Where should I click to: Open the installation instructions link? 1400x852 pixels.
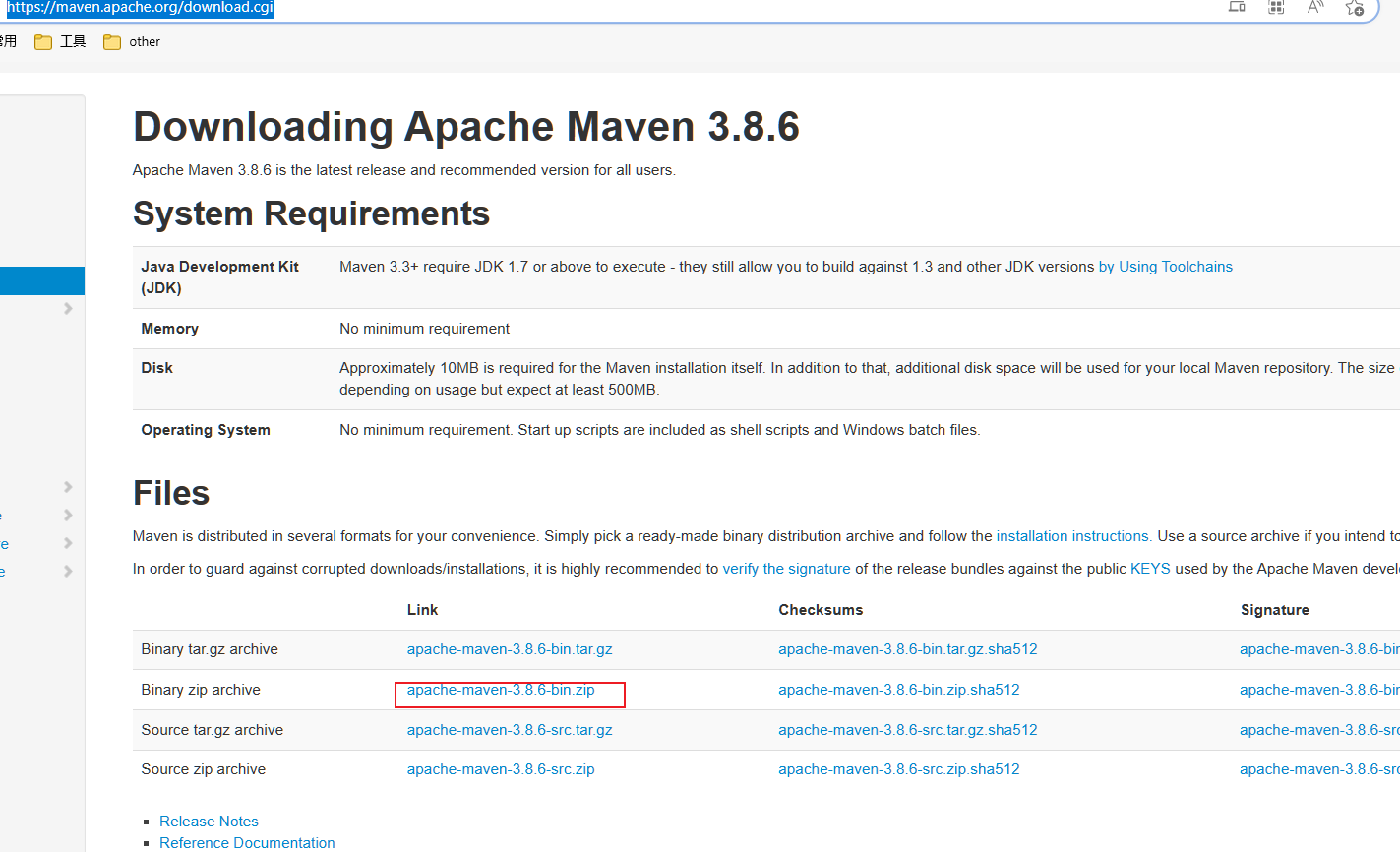[x=1073, y=536]
